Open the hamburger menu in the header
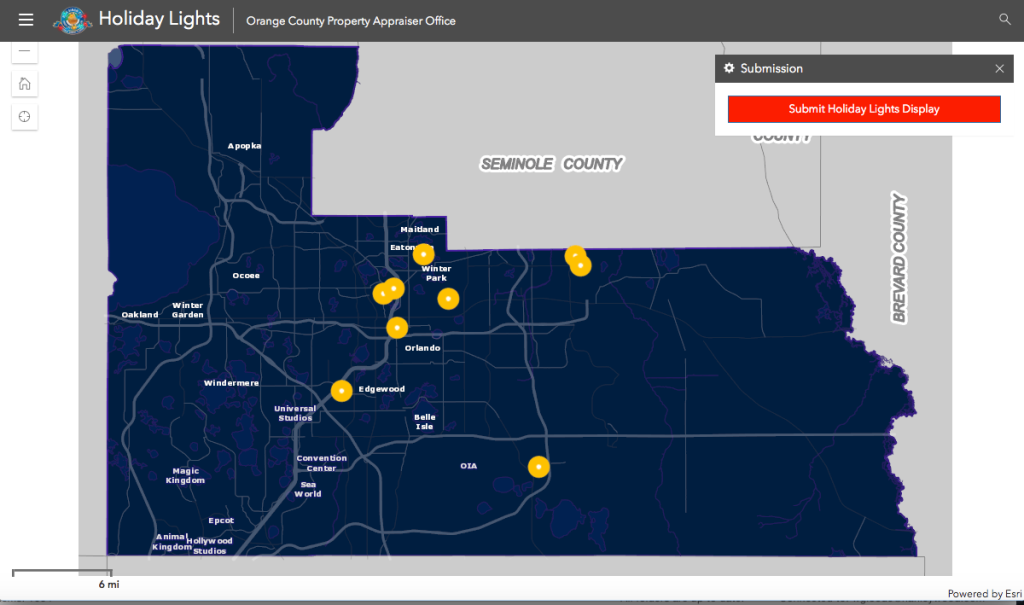The height and width of the screenshot is (605, 1024). pos(26,20)
